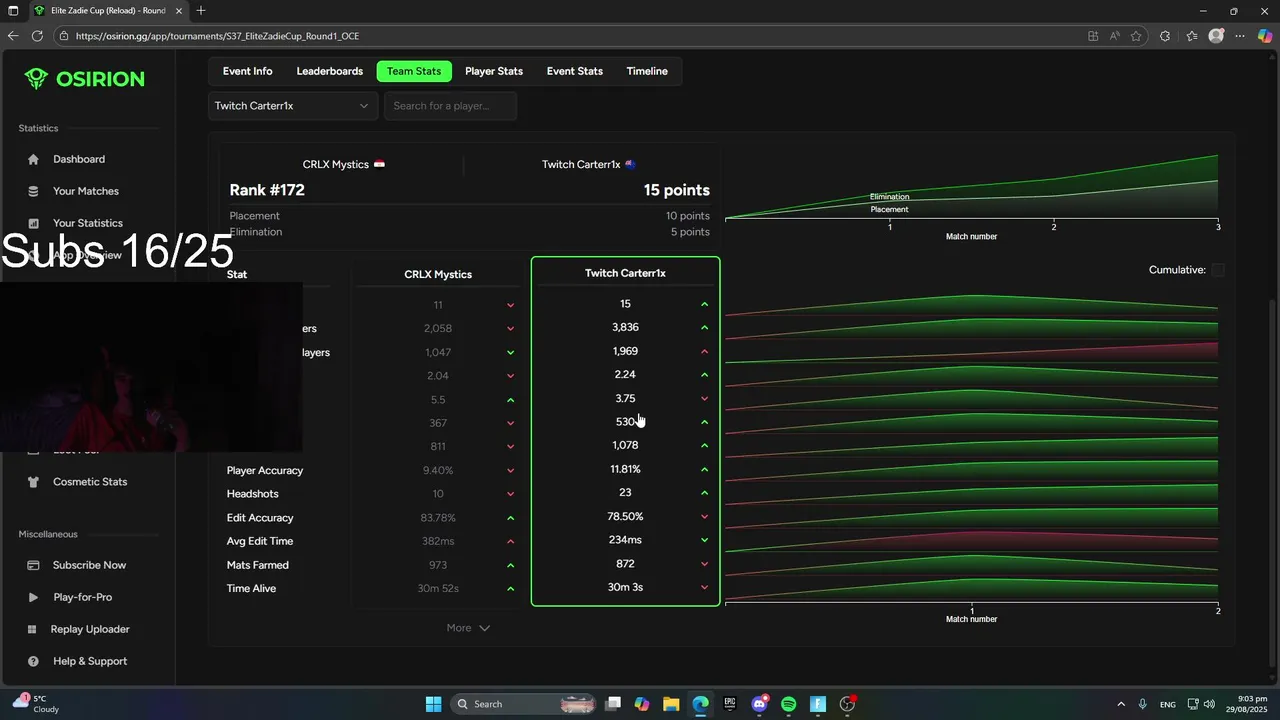
Task: Click the 15 points total
Action: point(677,190)
